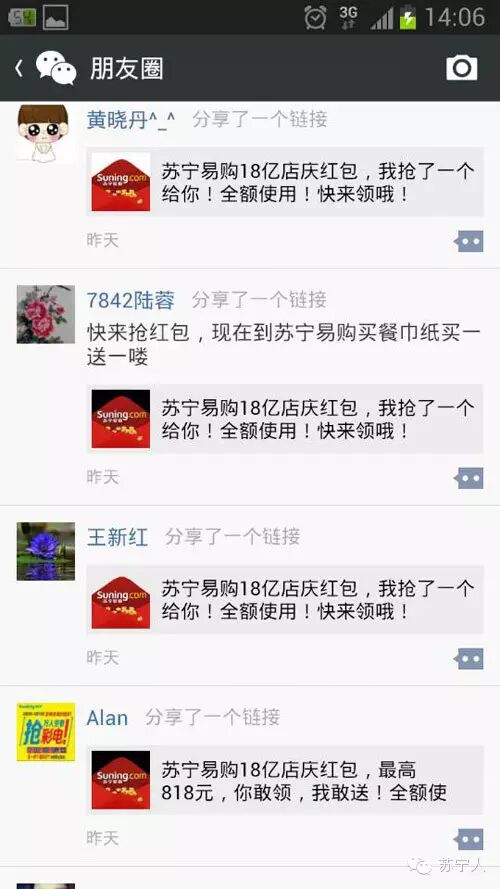This screenshot has height=889, width=500.
Task: Open Alan's yellow 抢彩电 avatar
Action: tap(45, 731)
